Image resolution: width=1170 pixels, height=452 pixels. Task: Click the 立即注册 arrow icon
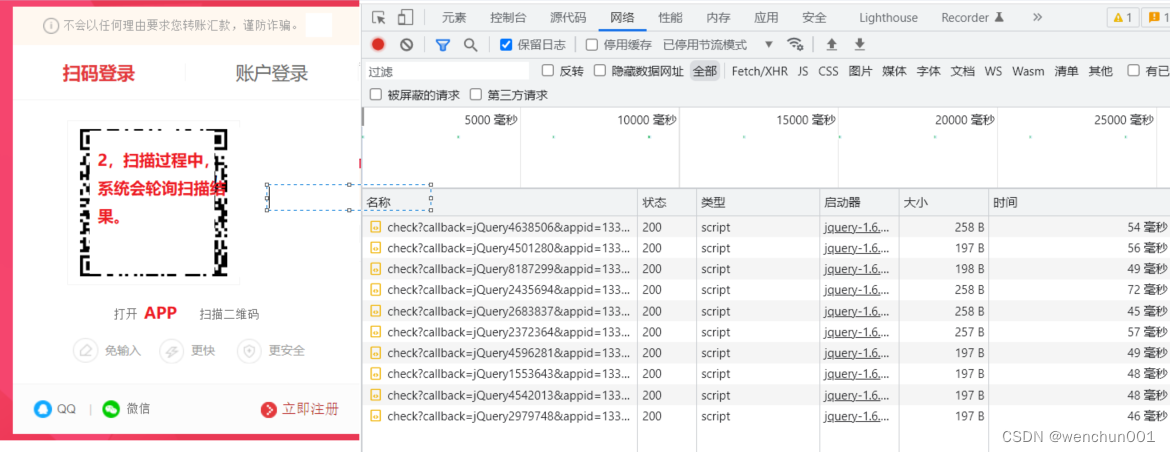[x=269, y=409]
